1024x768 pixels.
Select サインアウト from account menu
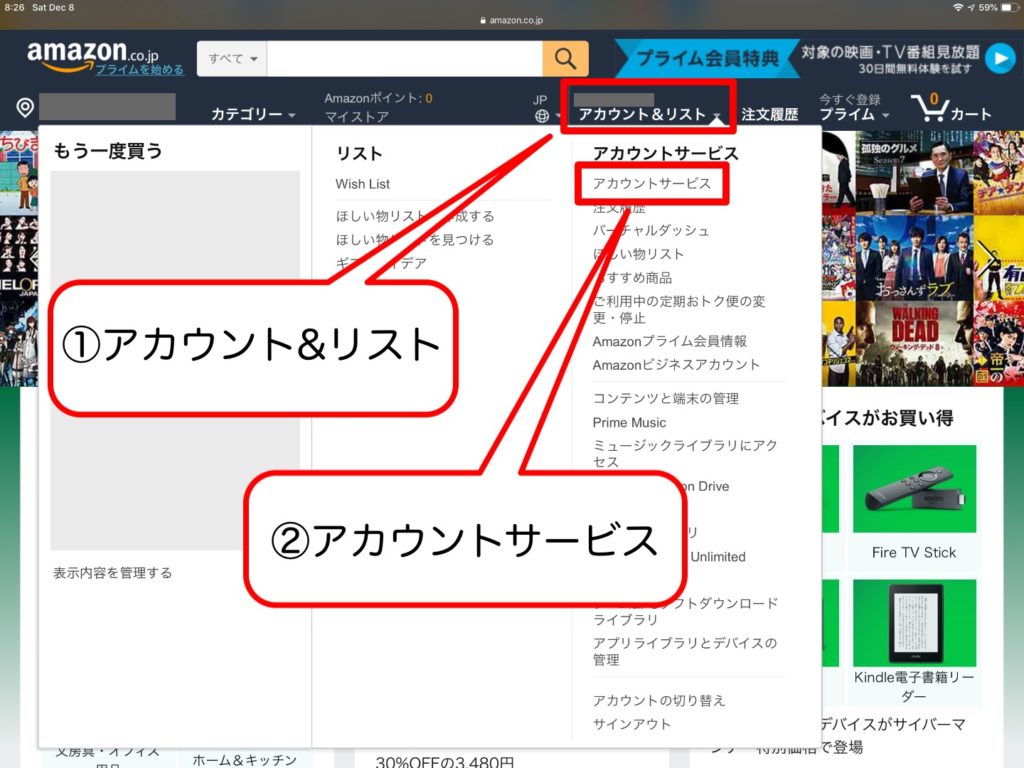click(631, 724)
